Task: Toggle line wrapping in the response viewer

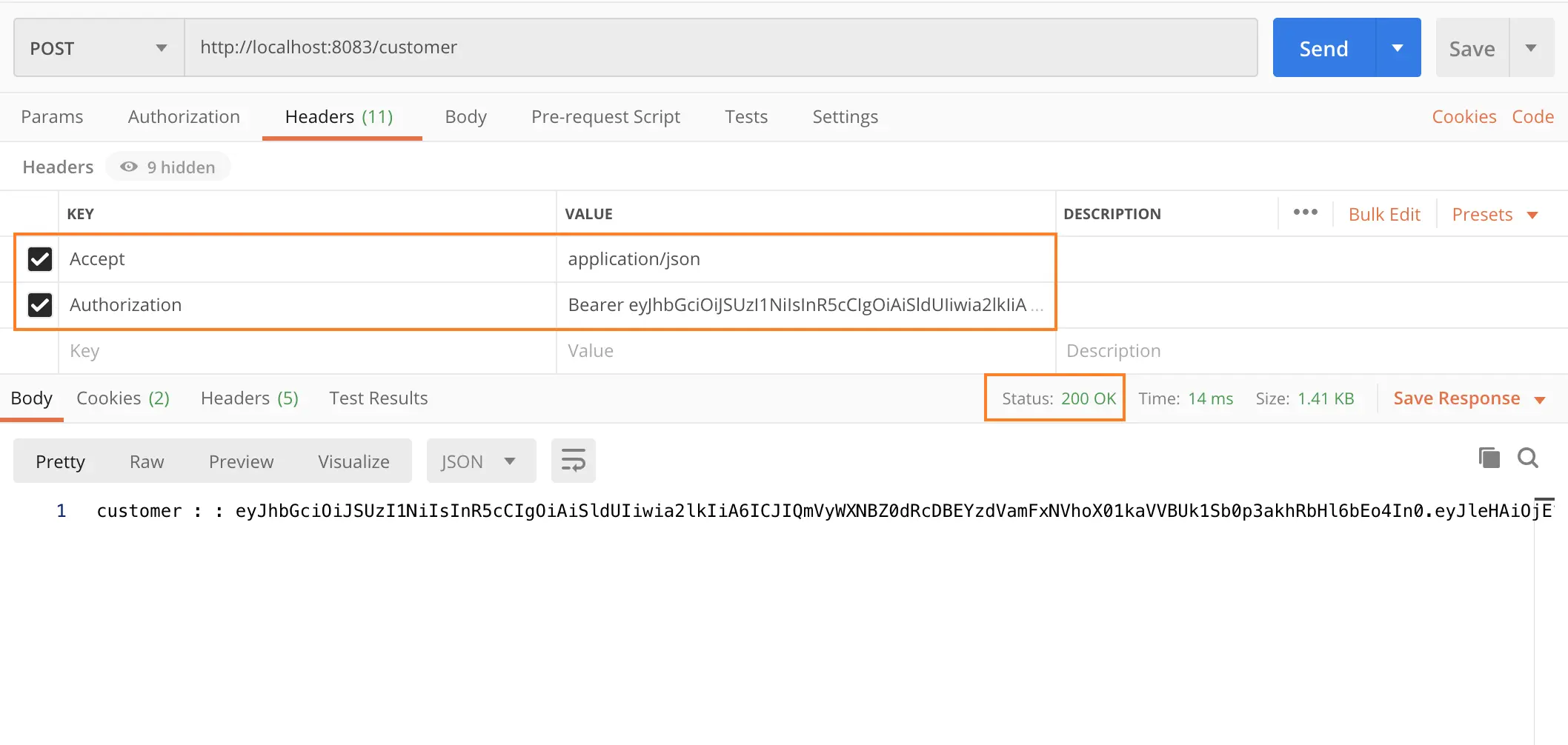Action: tap(573, 460)
